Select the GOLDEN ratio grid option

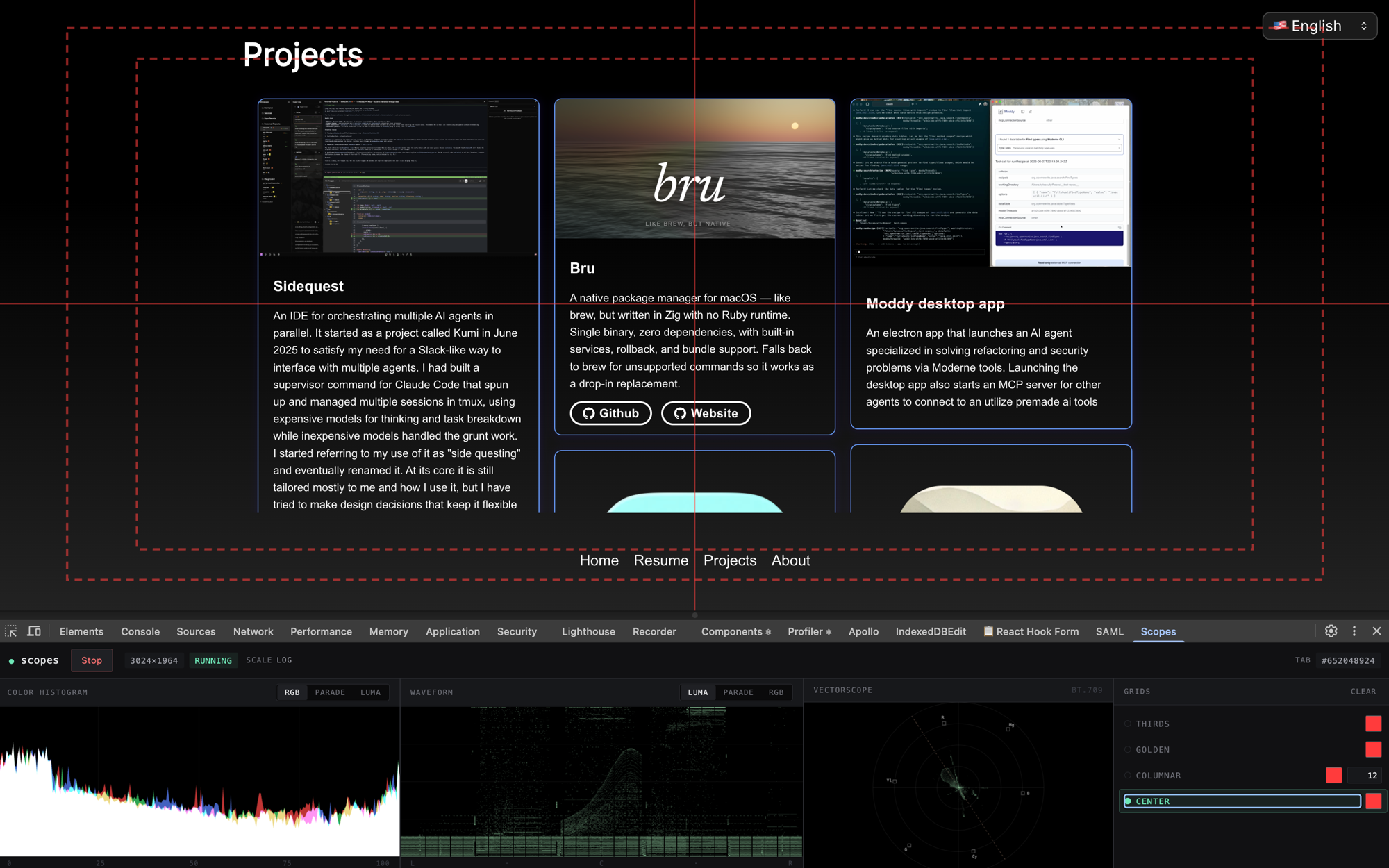tap(1128, 749)
